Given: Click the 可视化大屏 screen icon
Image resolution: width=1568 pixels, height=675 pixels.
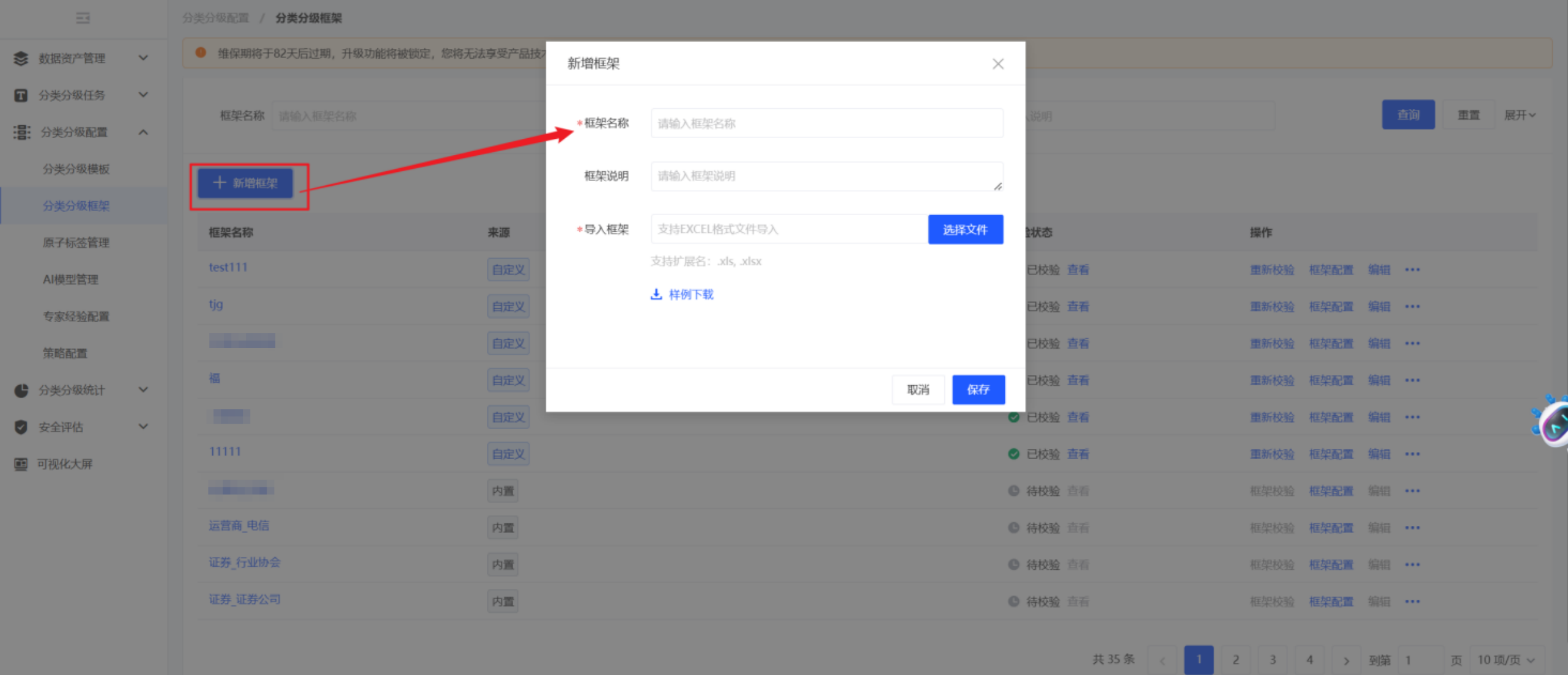Looking at the screenshot, I should (21, 464).
